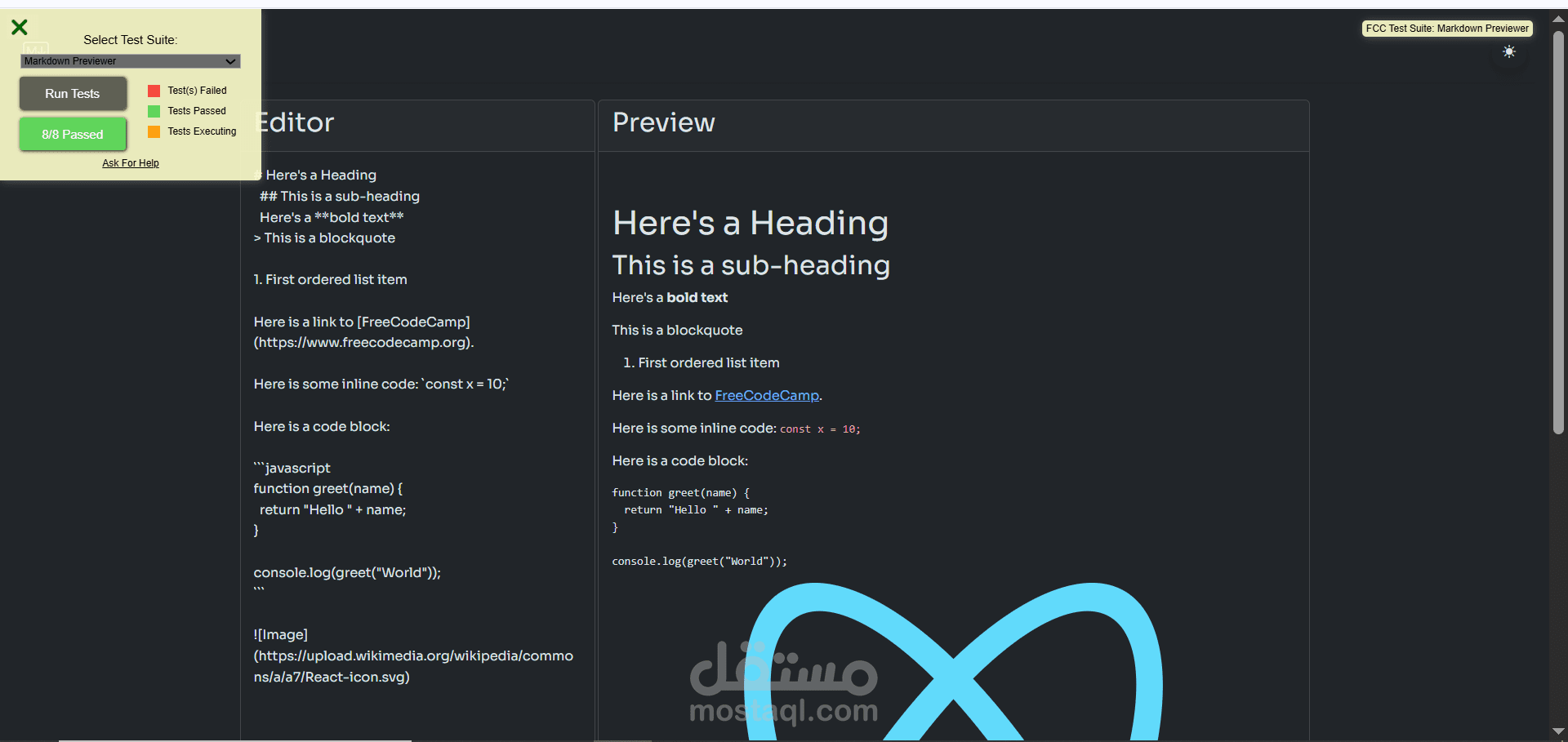Screen dimensions: 1568x742
Task: Click the scrollbar up arrow
Action: pos(1558,18)
